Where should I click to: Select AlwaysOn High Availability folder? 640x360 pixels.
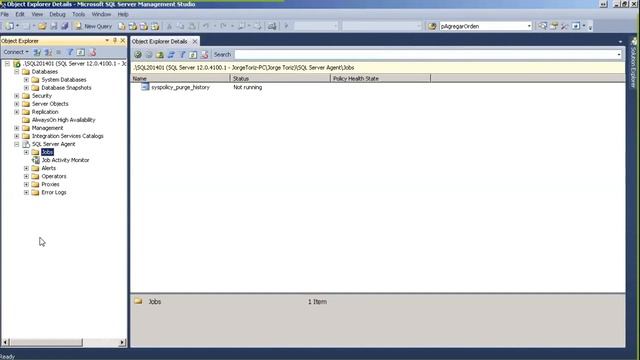tap(64, 120)
